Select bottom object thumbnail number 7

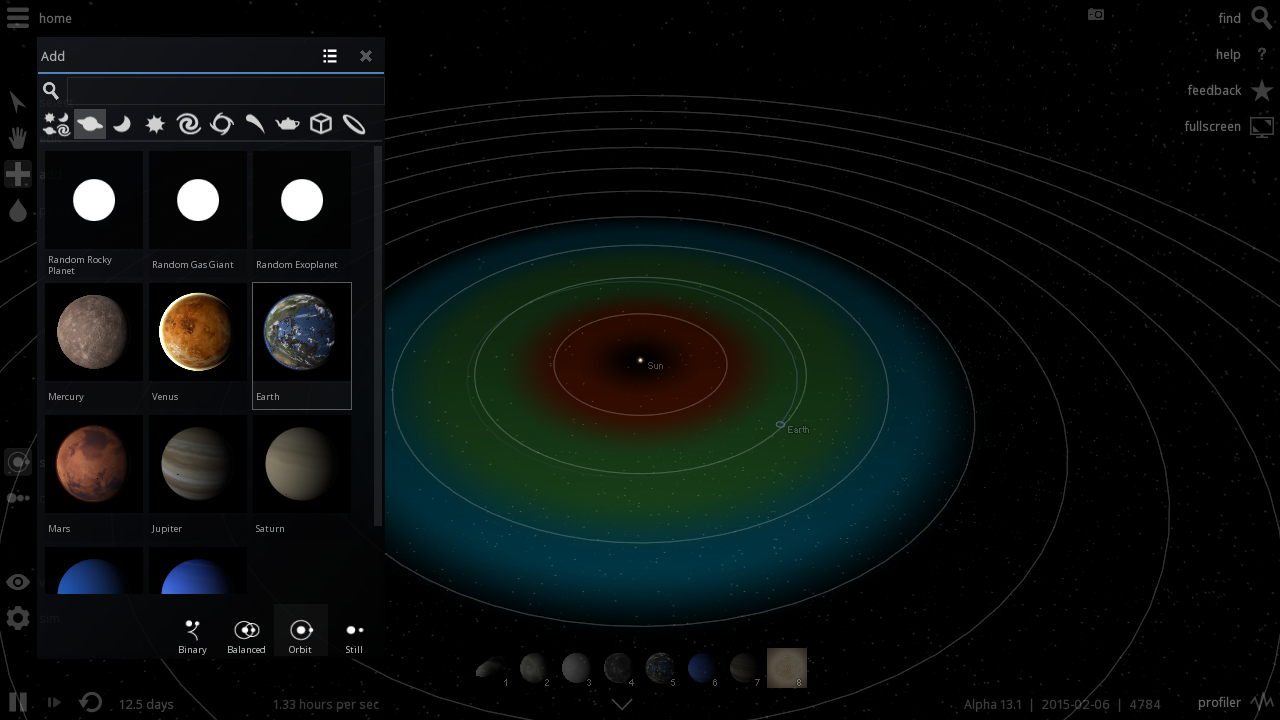click(x=744, y=668)
